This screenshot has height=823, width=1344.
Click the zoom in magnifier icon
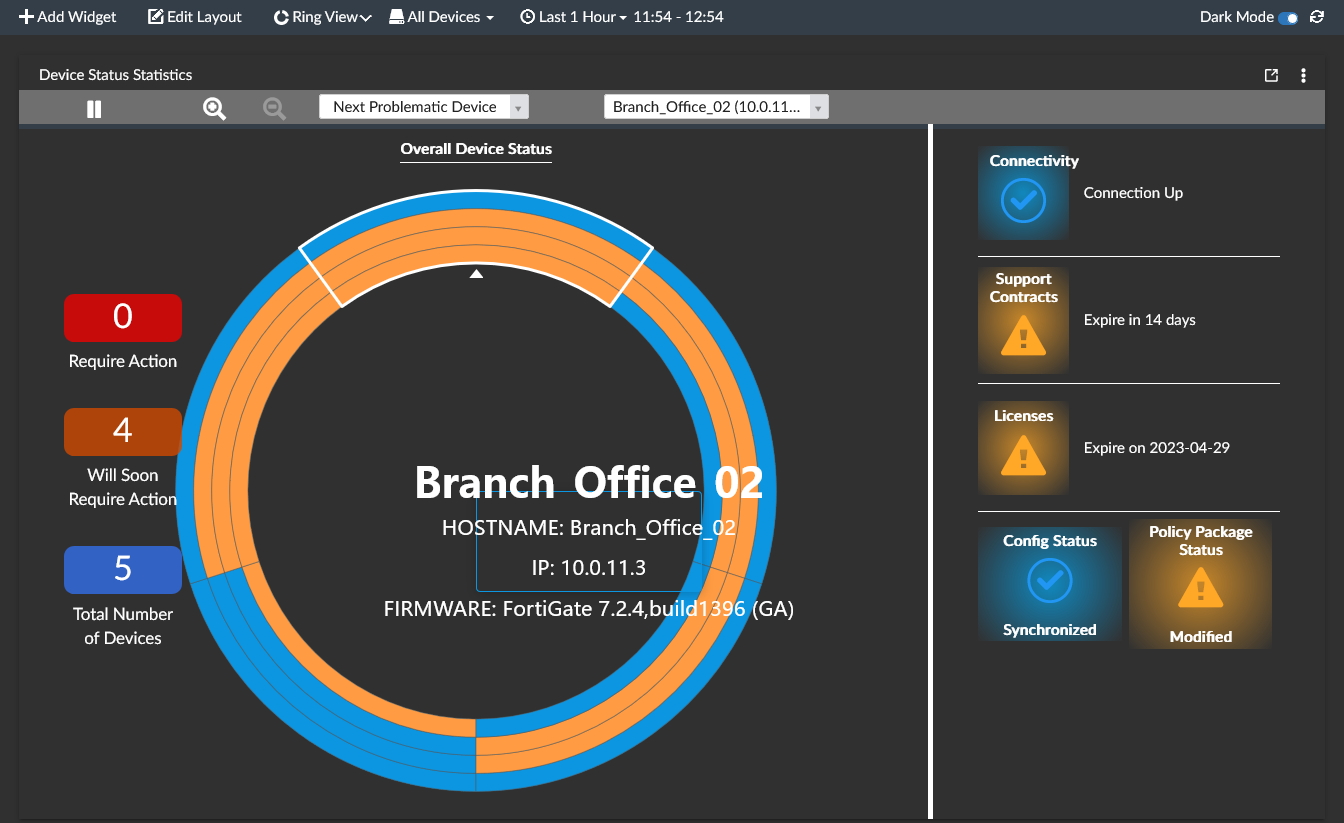click(x=214, y=108)
